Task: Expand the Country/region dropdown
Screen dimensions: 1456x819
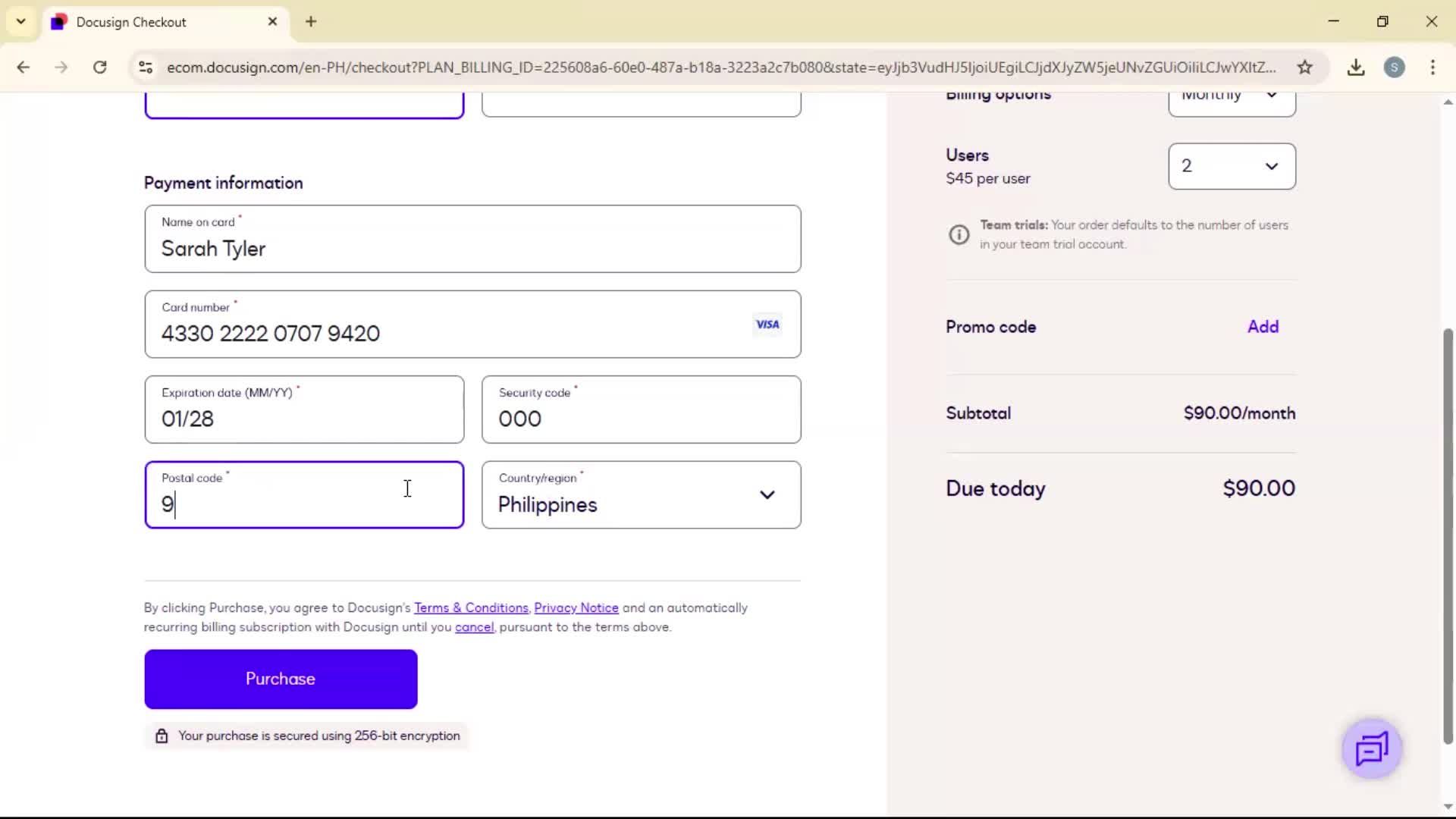Action: pyautogui.click(x=641, y=494)
